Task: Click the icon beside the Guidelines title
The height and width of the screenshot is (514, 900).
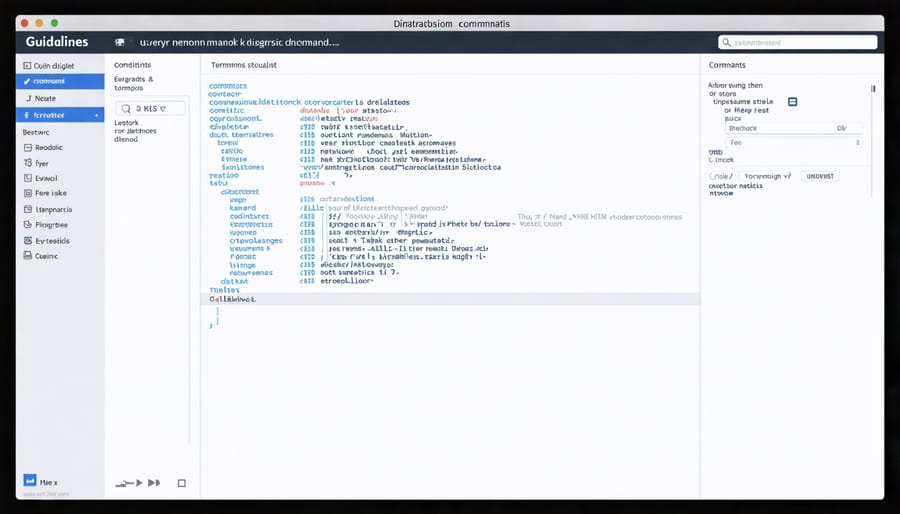Action: click(x=119, y=42)
